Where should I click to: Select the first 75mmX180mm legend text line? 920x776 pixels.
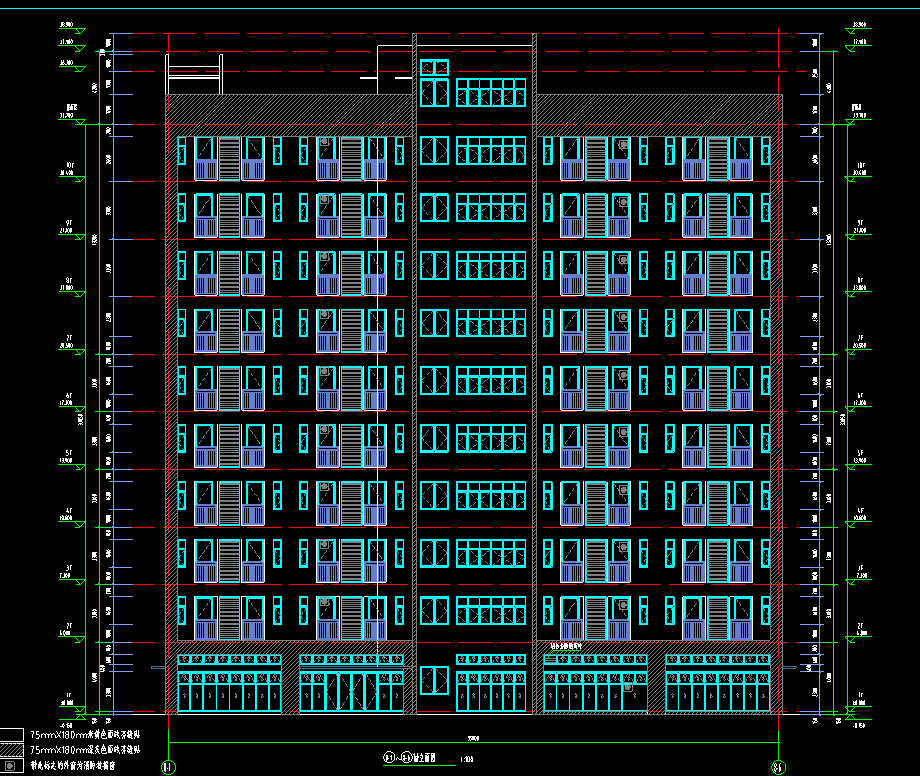86,735
